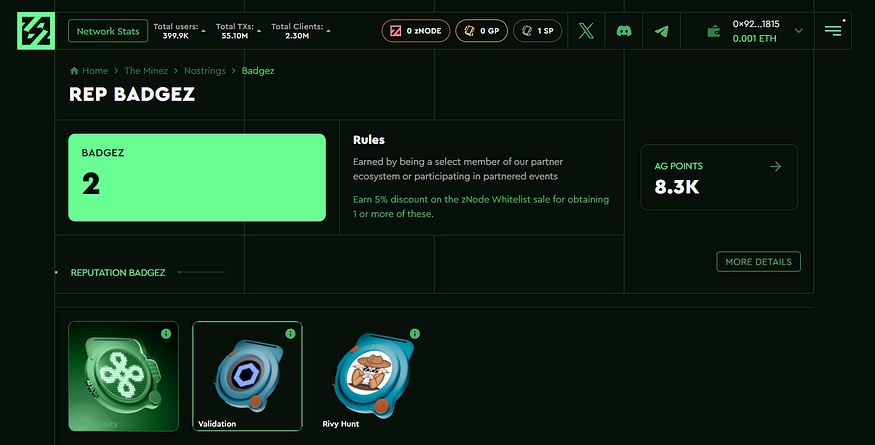Screen dimensions: 875x445
Task: Open the 0 GP balance pill
Action: 482,31
